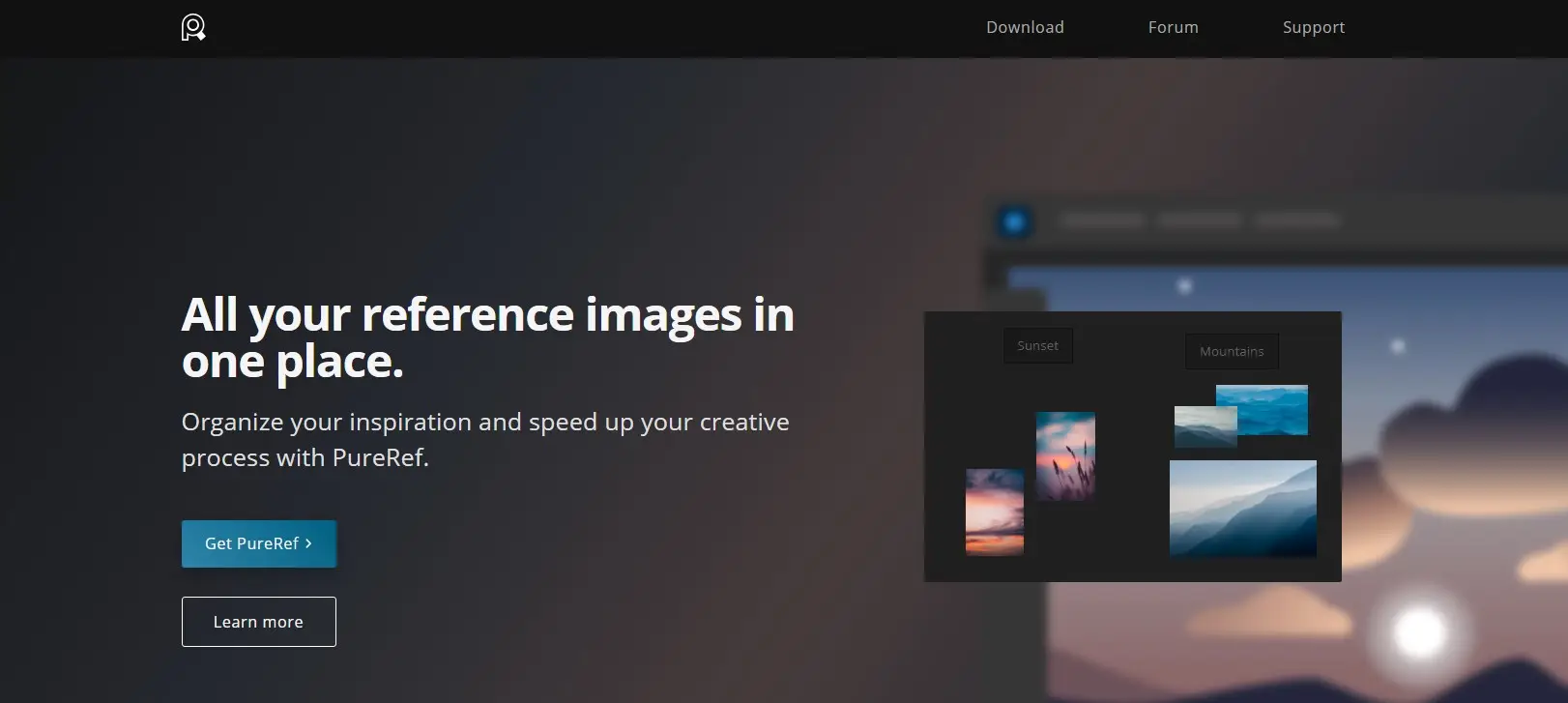Viewport: 1568px width, 703px height.
Task: Open the Download page
Action: [1025, 27]
